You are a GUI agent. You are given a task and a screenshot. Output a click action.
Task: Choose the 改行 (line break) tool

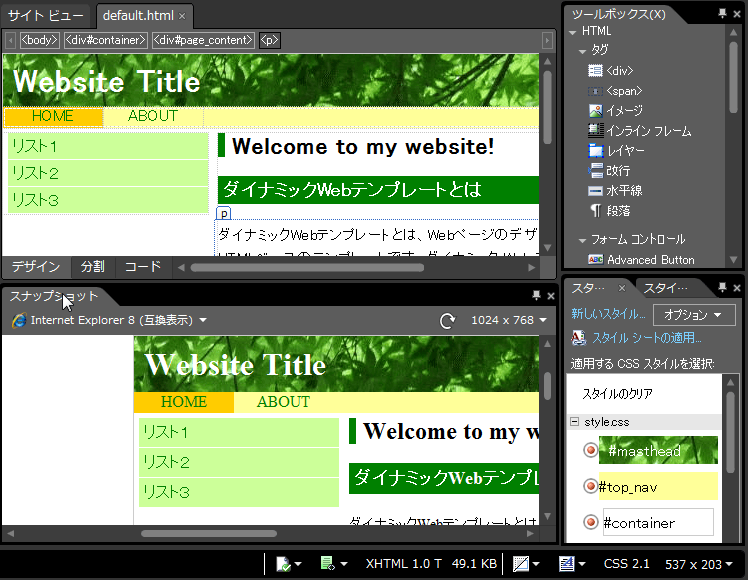tap(609, 171)
